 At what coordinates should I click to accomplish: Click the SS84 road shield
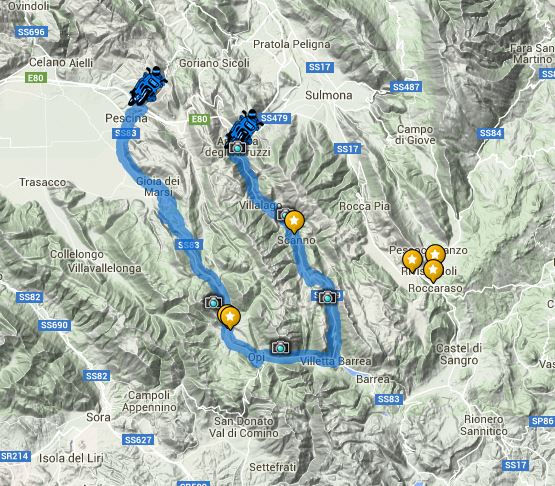(x=490, y=133)
